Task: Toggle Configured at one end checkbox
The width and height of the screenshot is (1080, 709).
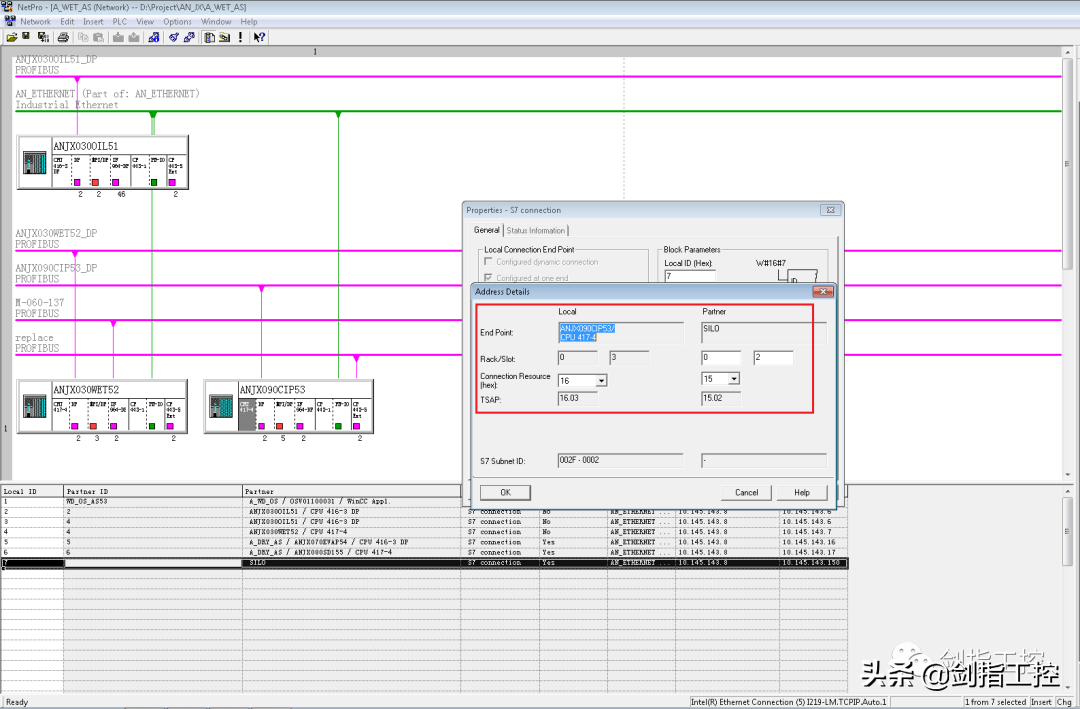Action: tap(490, 278)
